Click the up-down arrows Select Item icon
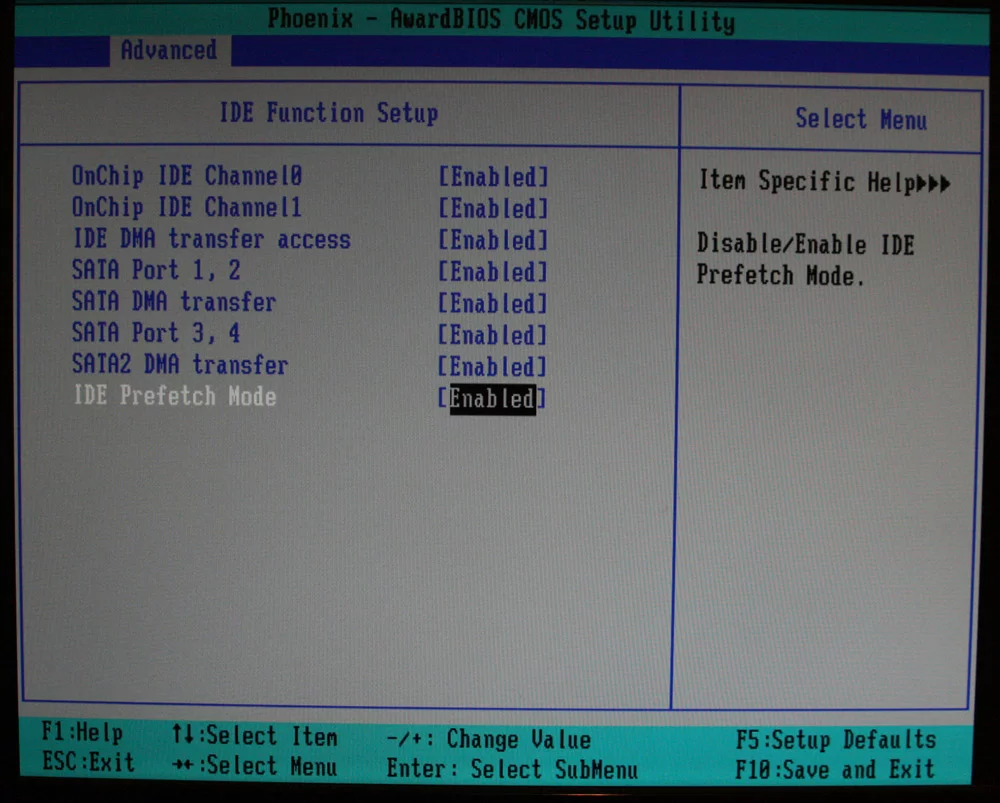Screen dimensions: 1000x803 (x=182, y=734)
